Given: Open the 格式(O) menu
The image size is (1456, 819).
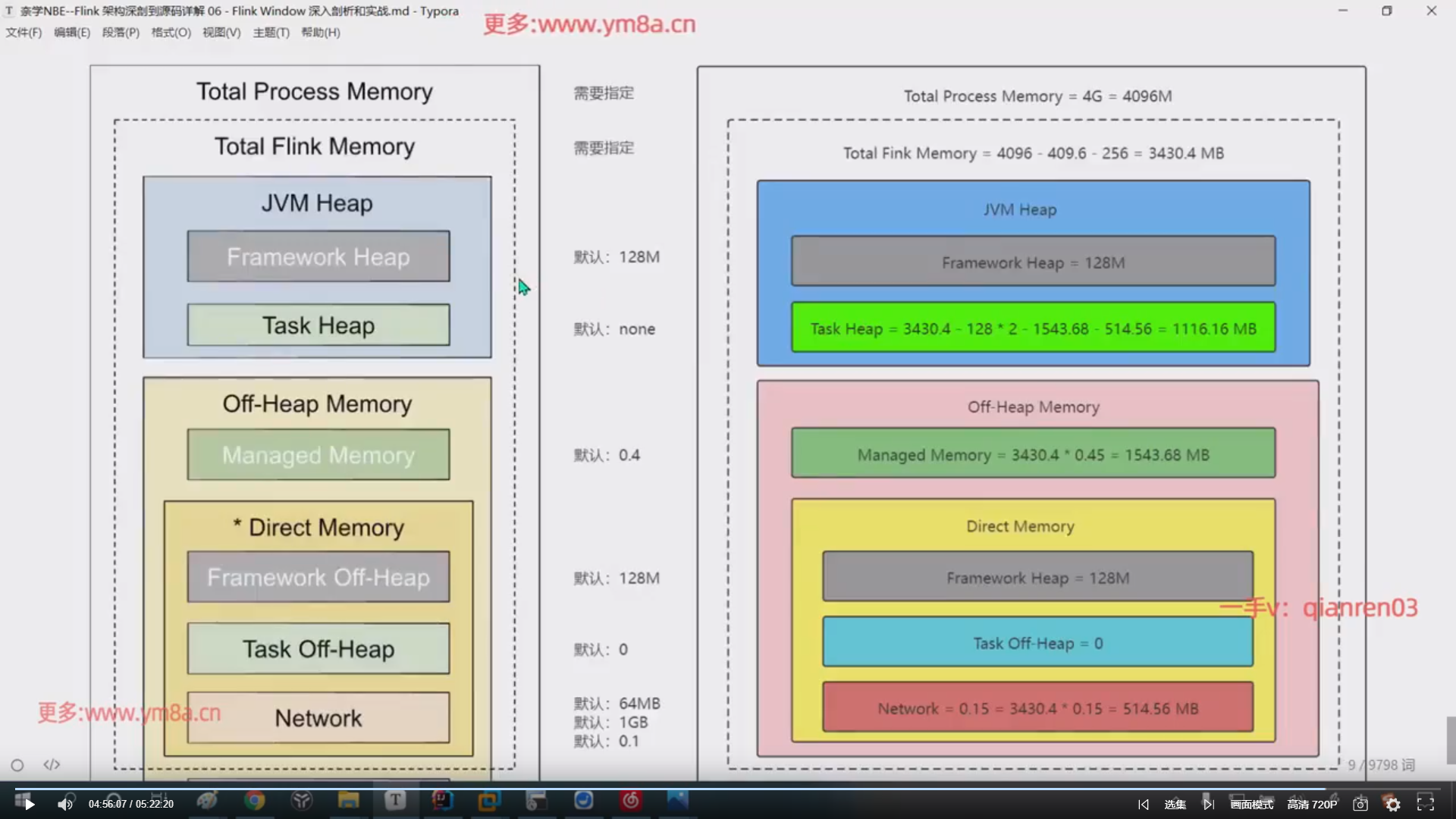Looking at the screenshot, I should click(171, 33).
